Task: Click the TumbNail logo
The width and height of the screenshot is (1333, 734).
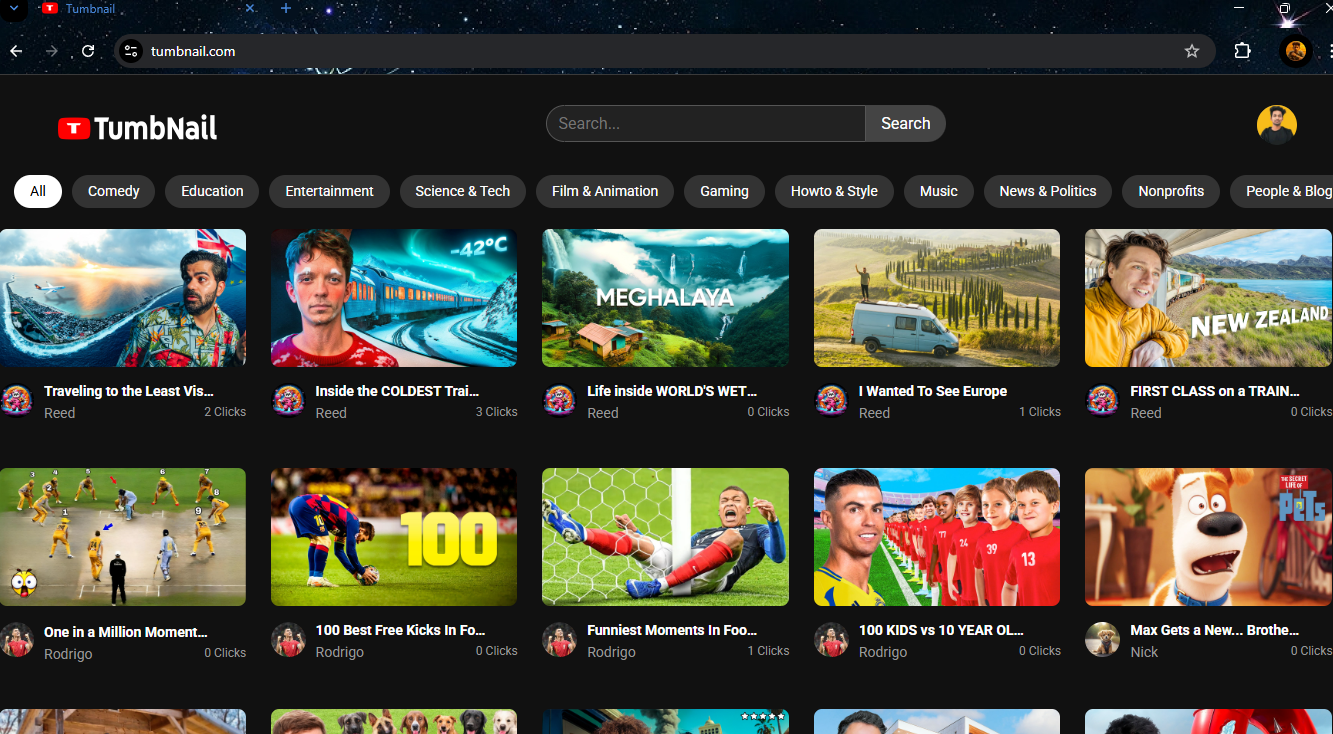Action: tap(138, 127)
